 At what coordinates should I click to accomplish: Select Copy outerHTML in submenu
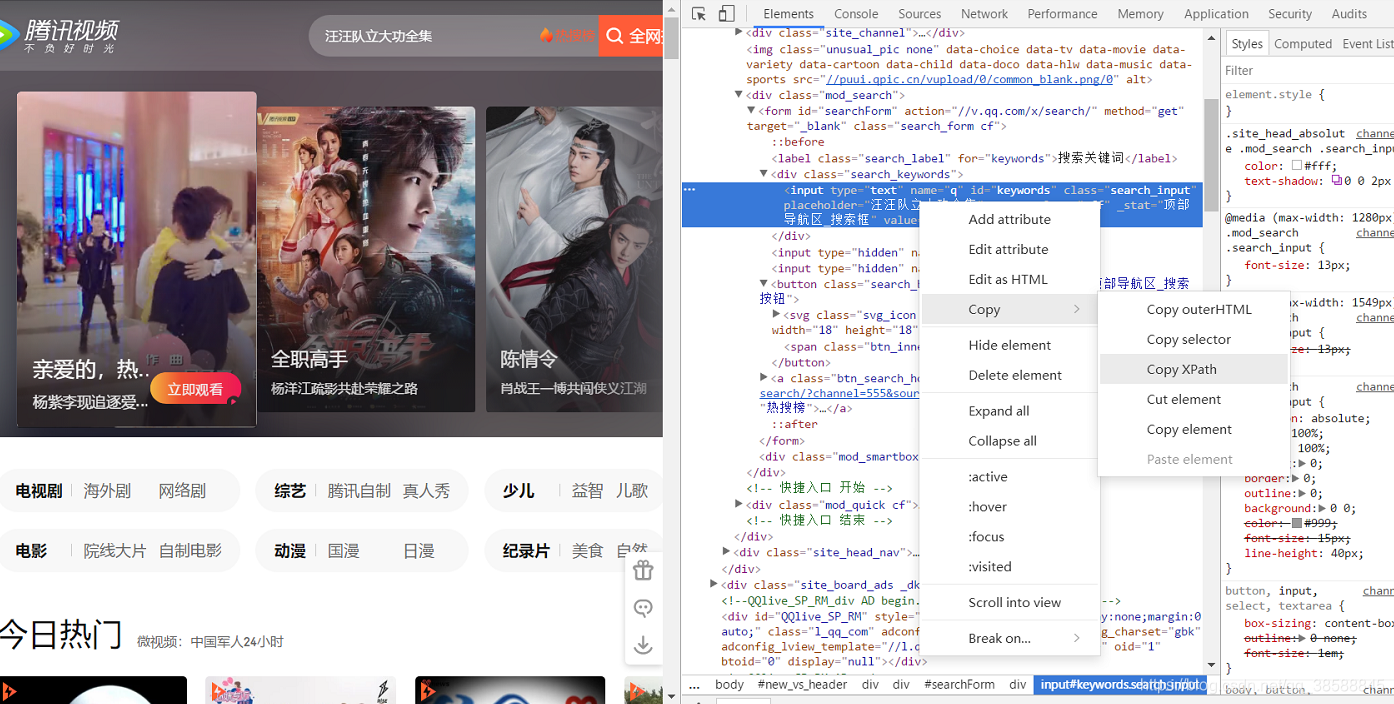(x=1194, y=309)
